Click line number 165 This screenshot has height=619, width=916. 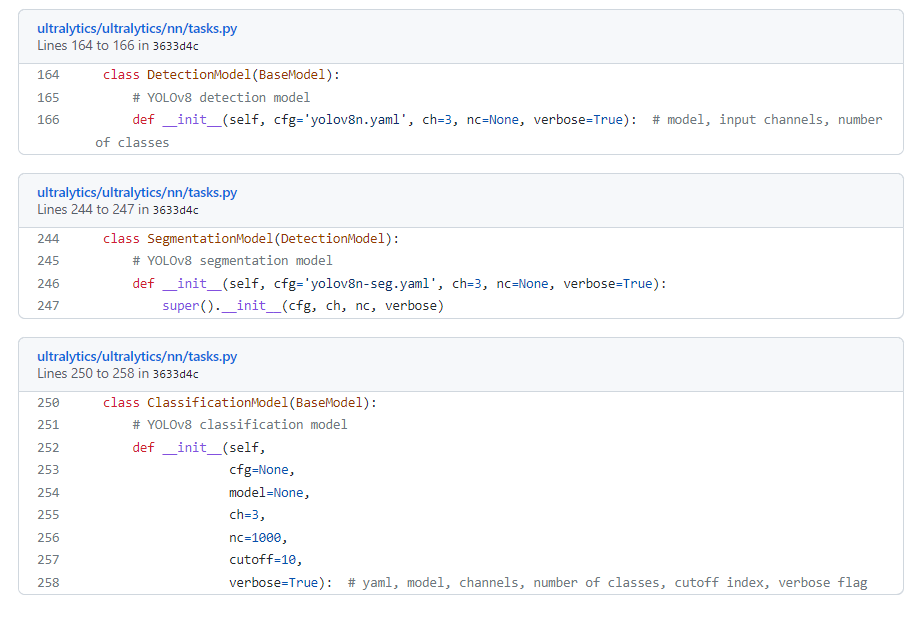(48, 98)
